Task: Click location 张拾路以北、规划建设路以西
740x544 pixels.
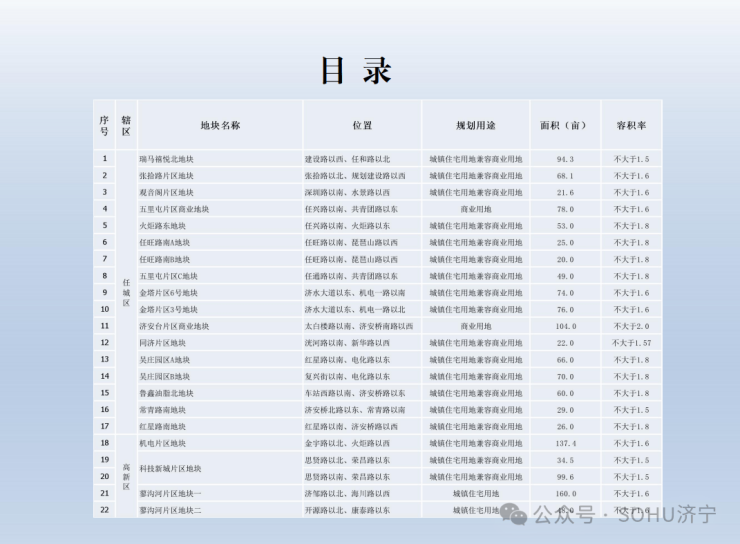Action: pyautogui.click(x=355, y=176)
